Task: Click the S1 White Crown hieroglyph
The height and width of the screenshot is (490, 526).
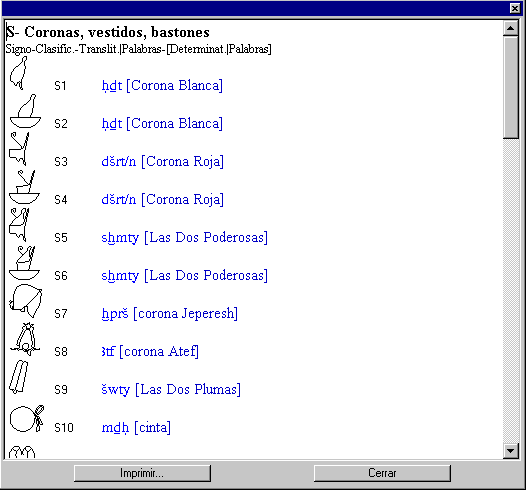Action: tap(18, 73)
